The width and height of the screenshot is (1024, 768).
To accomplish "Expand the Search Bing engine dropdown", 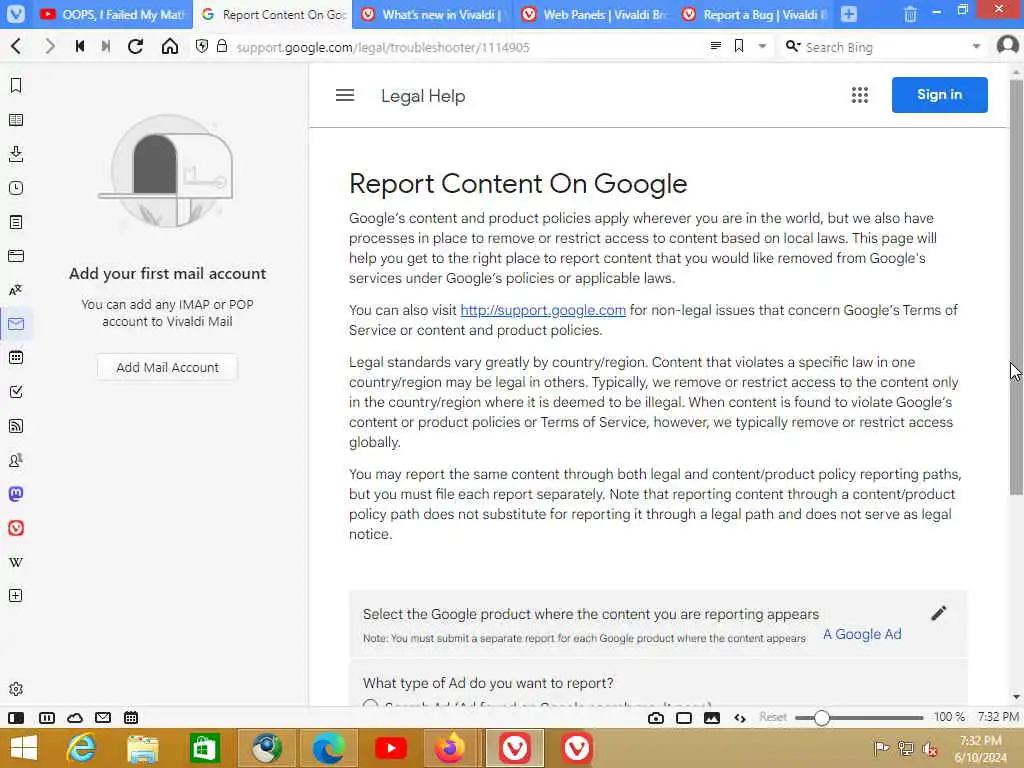I will (976, 46).
